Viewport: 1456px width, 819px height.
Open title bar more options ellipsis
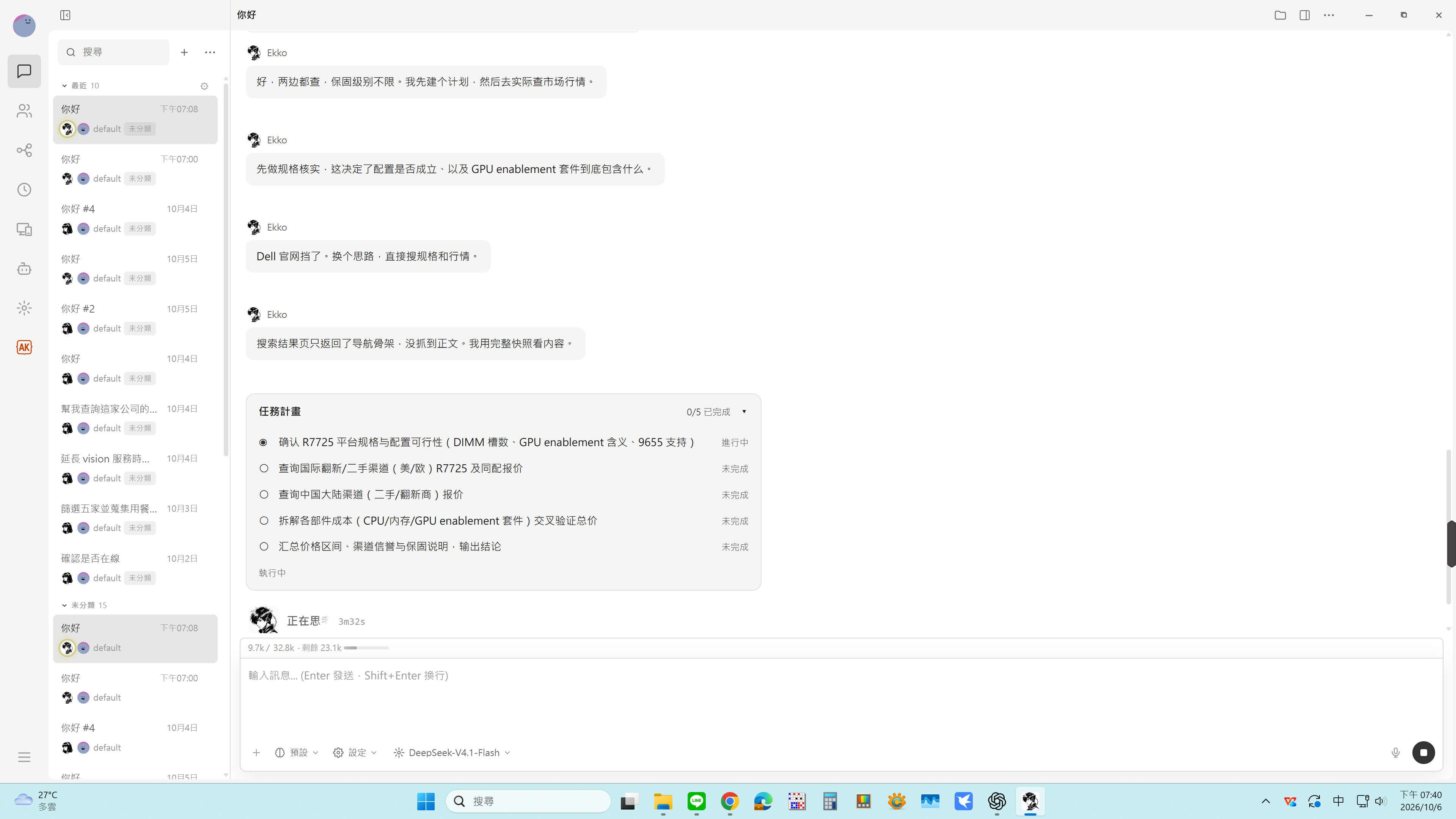coord(1329,15)
